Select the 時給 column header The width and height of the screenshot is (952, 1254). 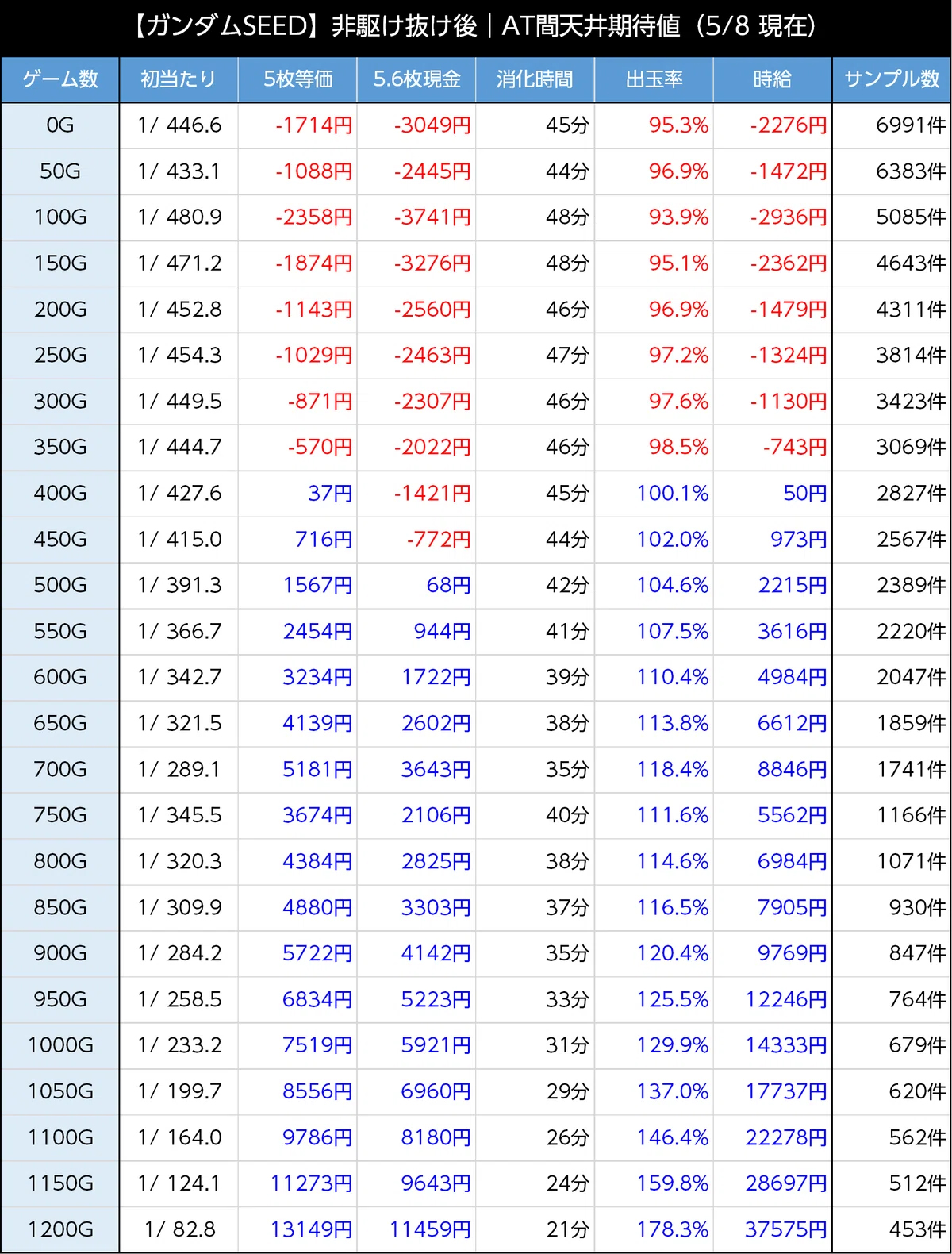tap(773, 79)
